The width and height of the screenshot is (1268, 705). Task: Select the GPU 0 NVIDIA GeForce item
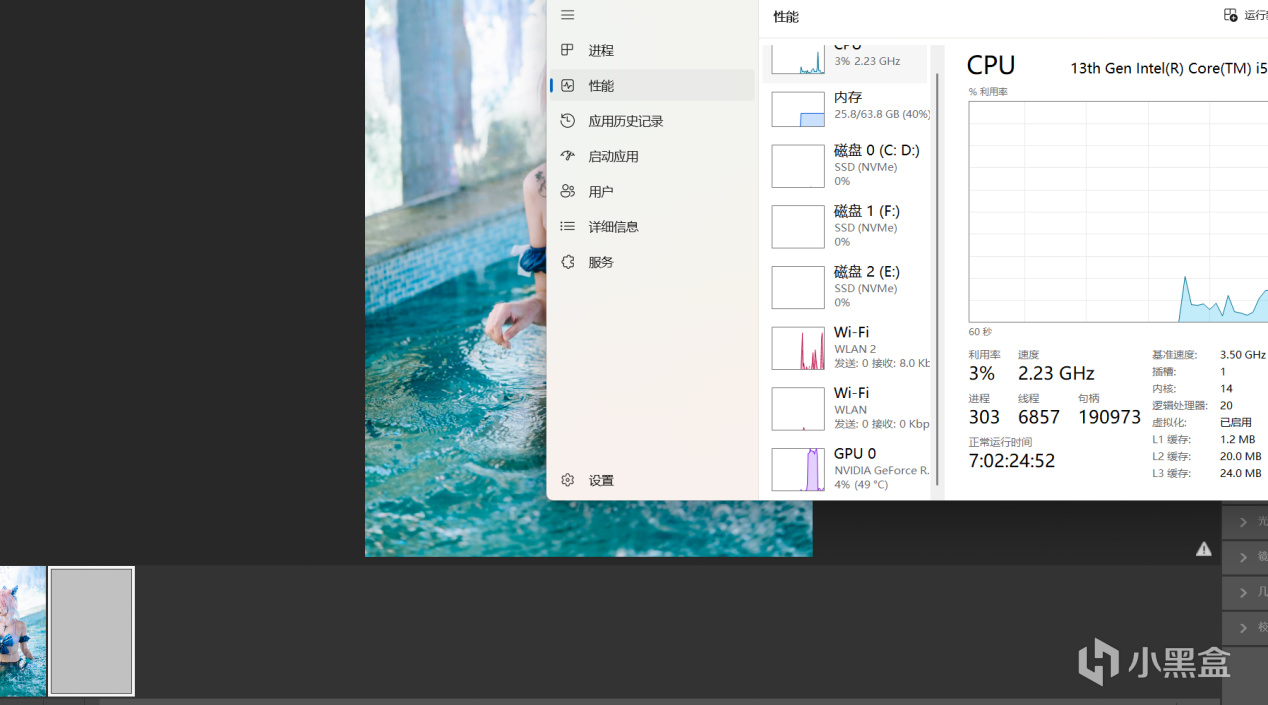pyautogui.click(x=845, y=469)
